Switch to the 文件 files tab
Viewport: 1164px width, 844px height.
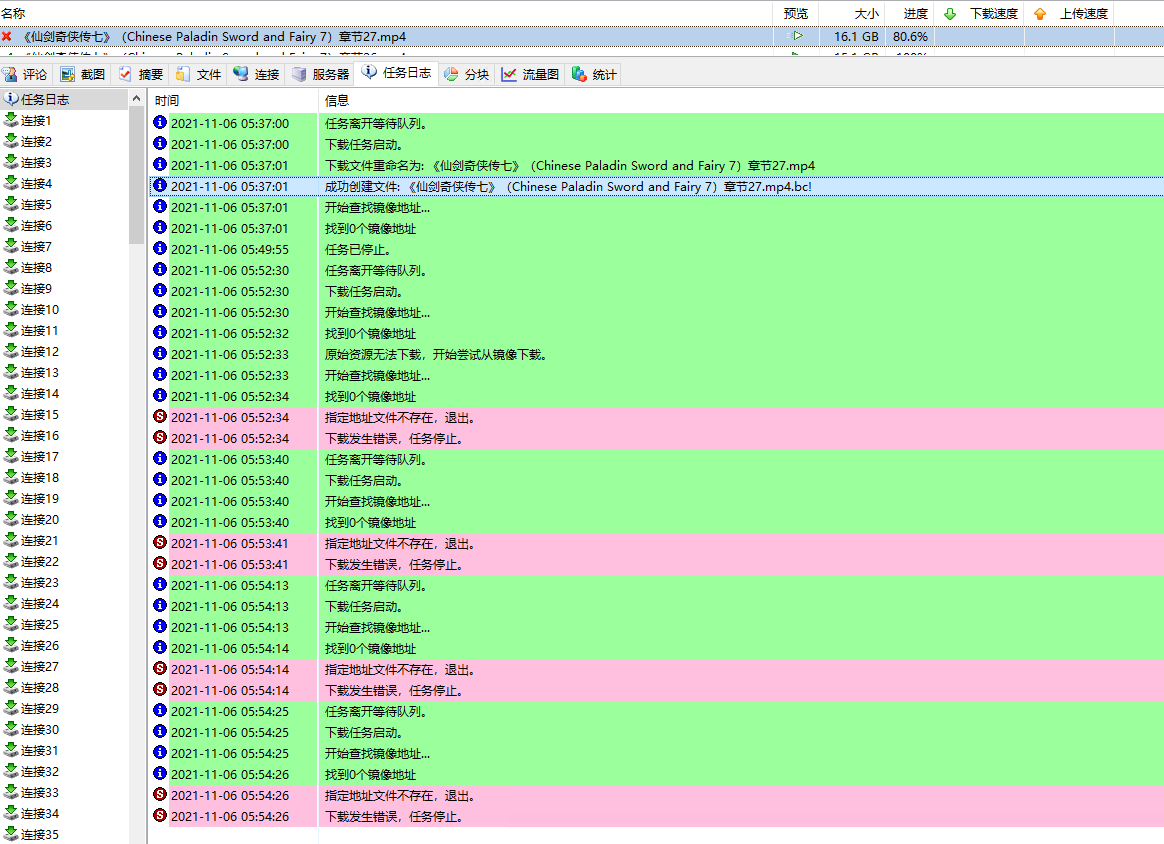click(199, 74)
